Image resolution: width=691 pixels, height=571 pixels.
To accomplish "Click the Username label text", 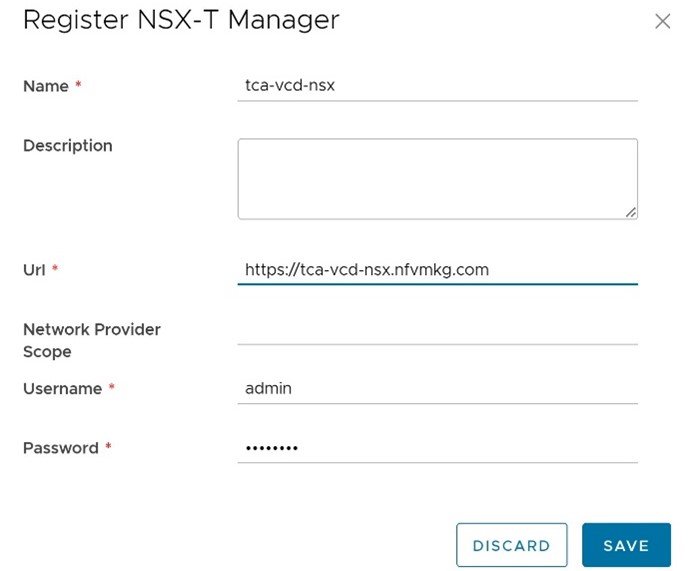I will pyautogui.click(x=62, y=389).
